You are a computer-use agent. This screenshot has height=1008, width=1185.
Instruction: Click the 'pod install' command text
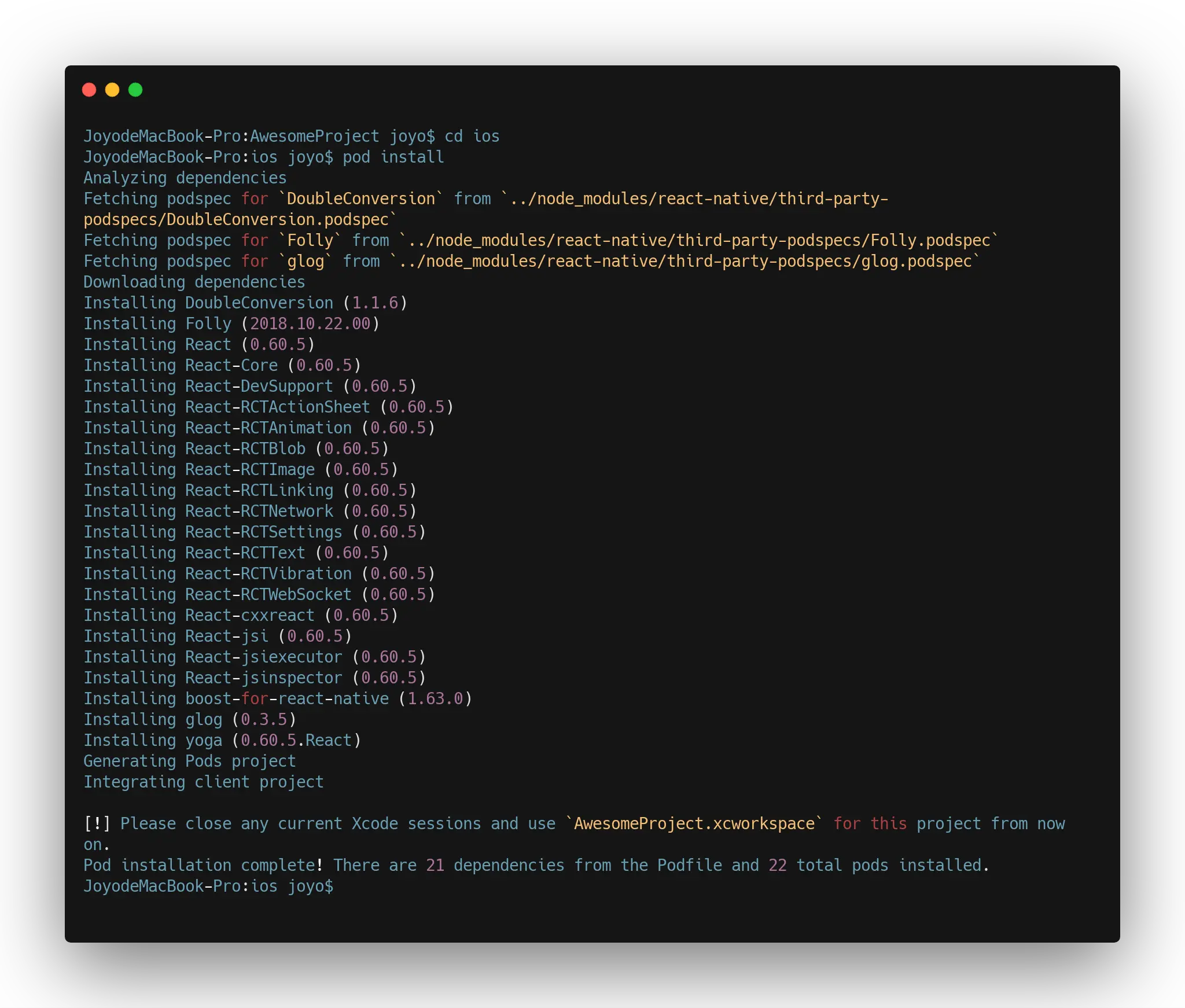[393, 157]
